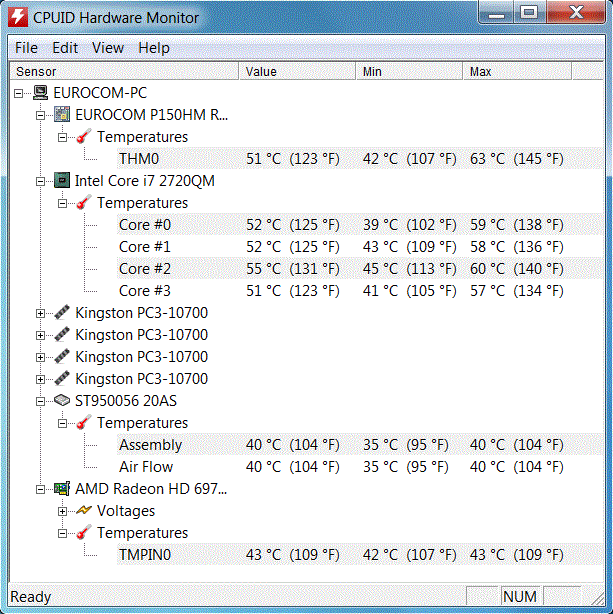Expand the first Kingston PC3-10700 node
Viewport: 613px width, 614px height.
coord(40,313)
